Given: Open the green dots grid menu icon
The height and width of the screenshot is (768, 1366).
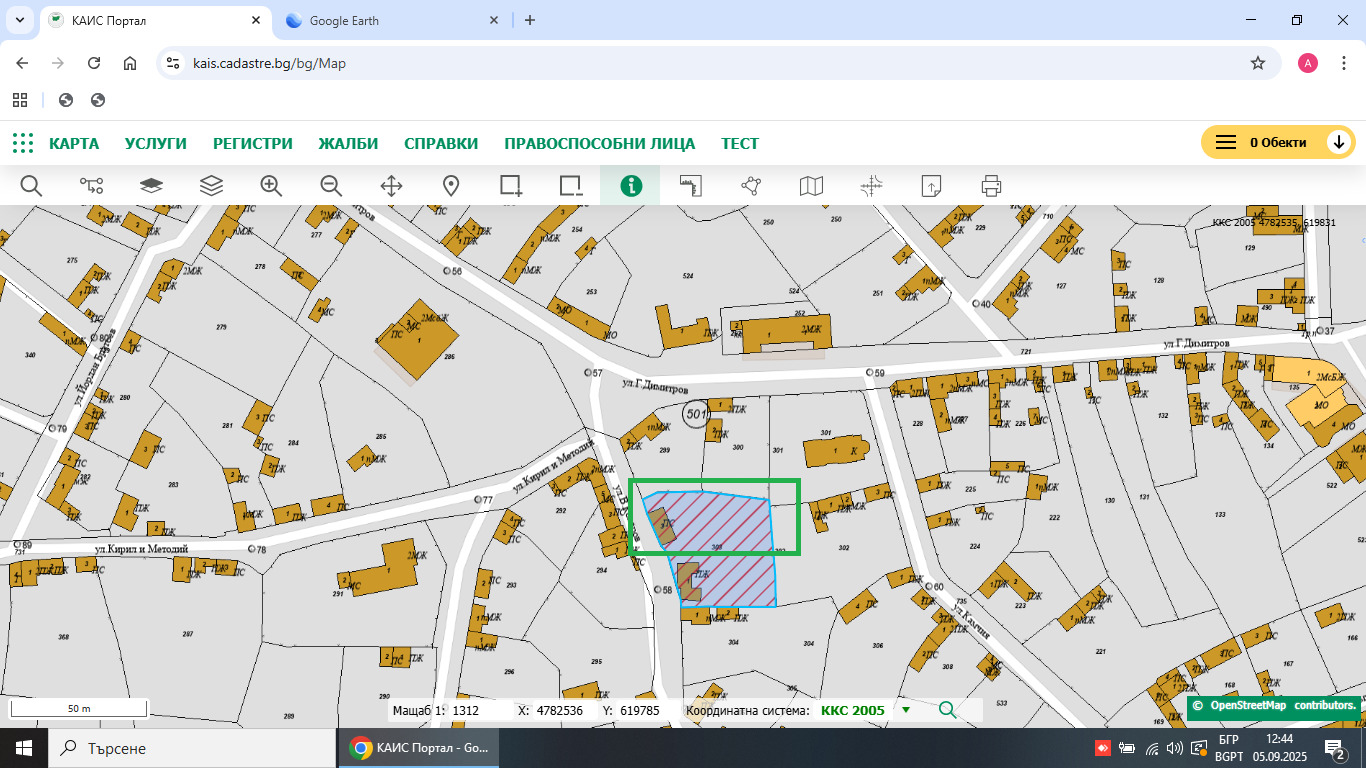Looking at the screenshot, I should [x=23, y=143].
